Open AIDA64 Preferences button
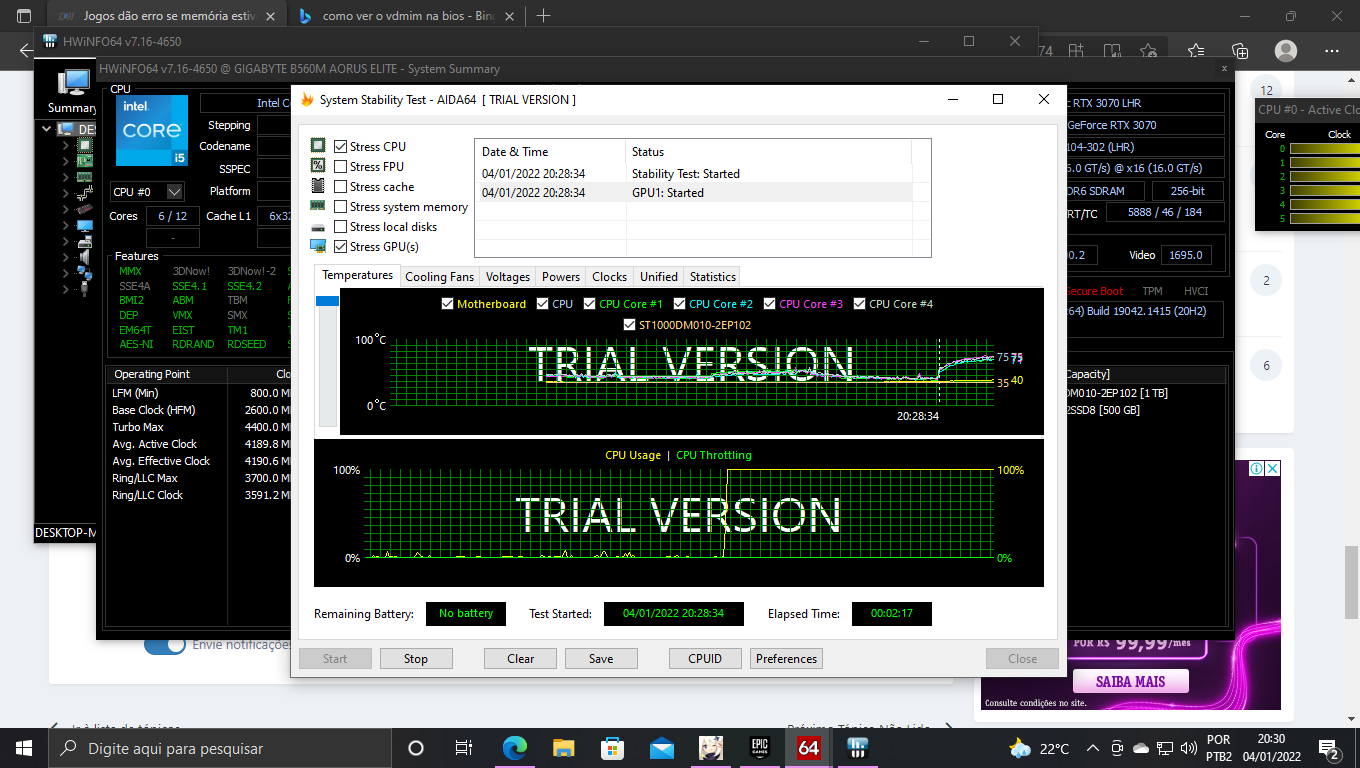The height and width of the screenshot is (768, 1360). (x=787, y=659)
